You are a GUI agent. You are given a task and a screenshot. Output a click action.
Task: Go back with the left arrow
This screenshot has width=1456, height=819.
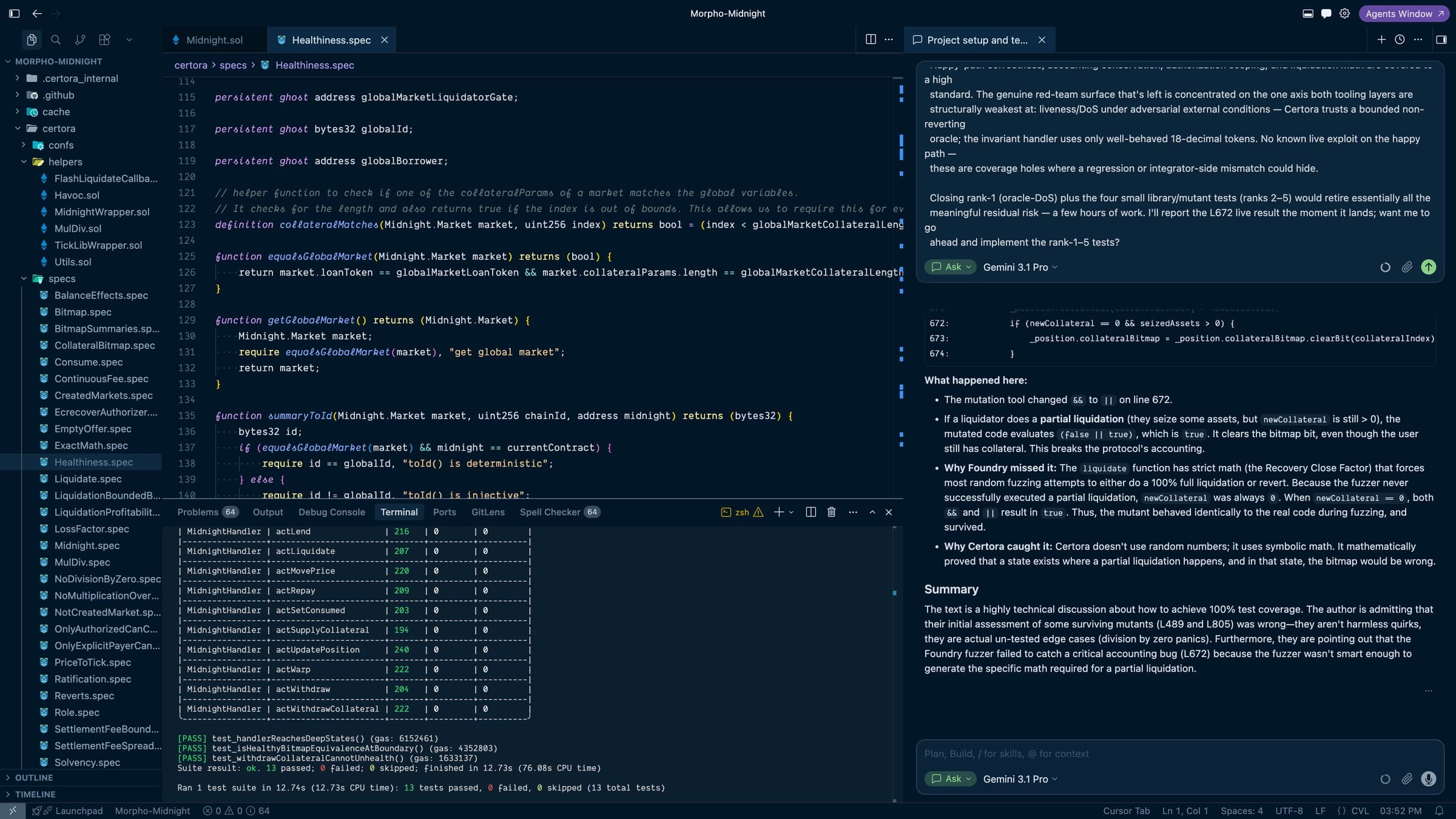pos(37,13)
